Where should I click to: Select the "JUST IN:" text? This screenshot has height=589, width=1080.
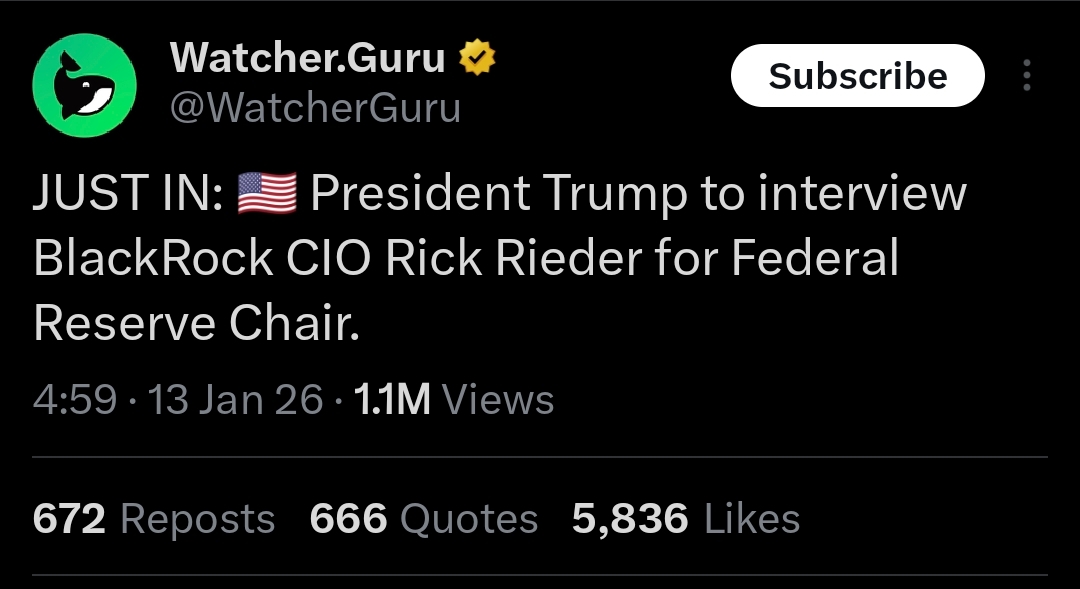[x=128, y=194]
